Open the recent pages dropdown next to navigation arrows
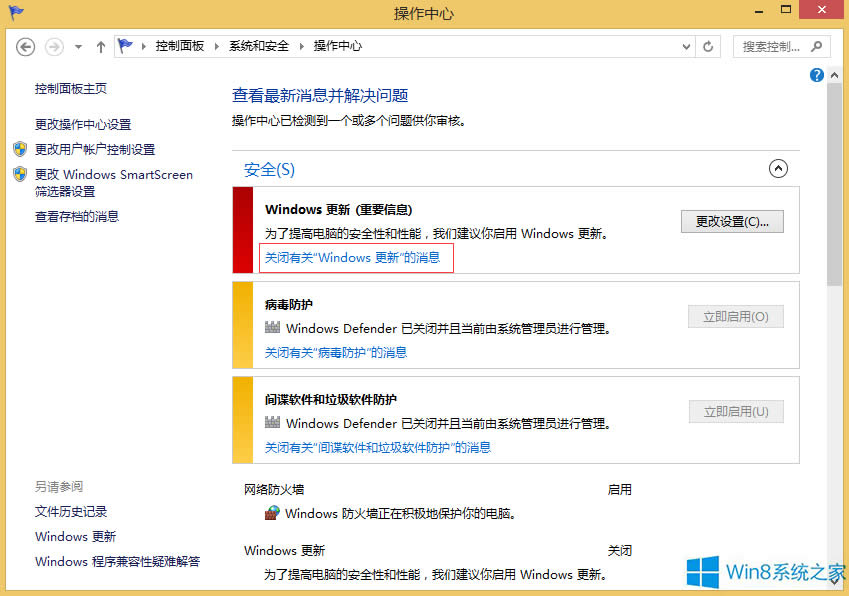Viewport: 849px width, 596px height. pyautogui.click(x=77, y=46)
